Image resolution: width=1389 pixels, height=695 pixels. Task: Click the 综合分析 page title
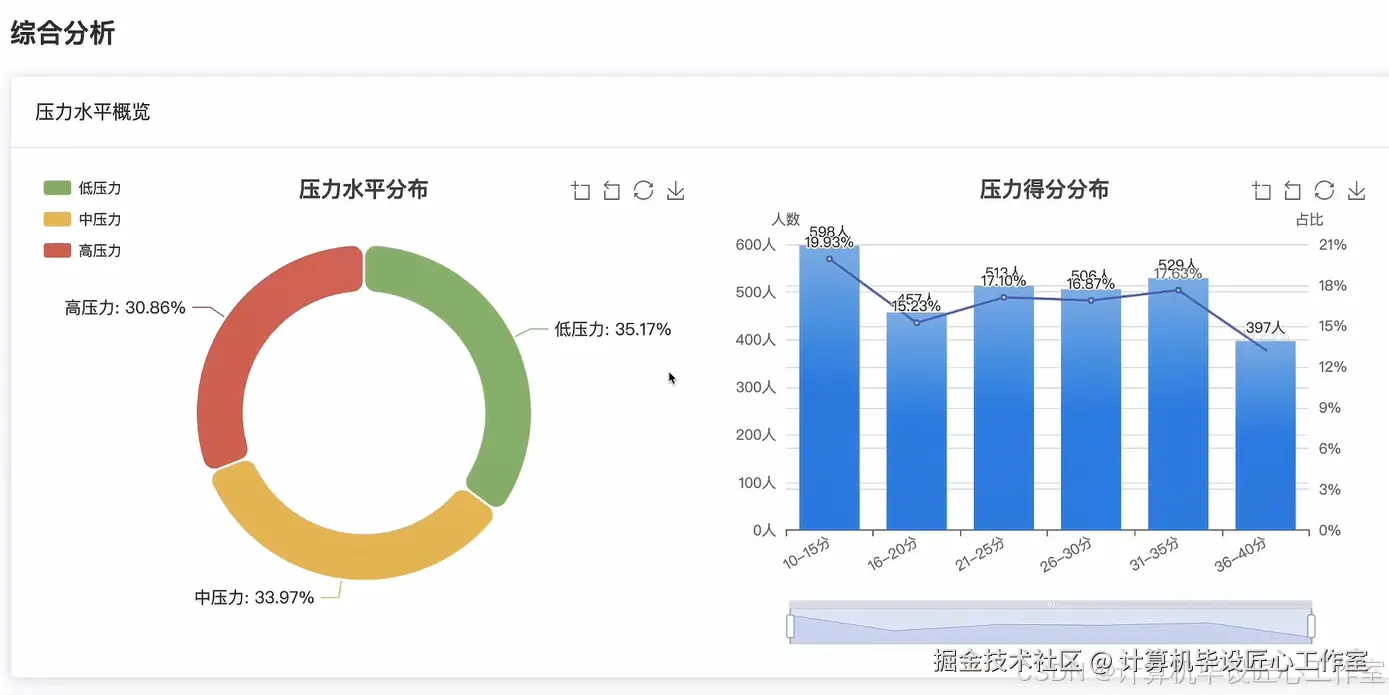(62, 32)
